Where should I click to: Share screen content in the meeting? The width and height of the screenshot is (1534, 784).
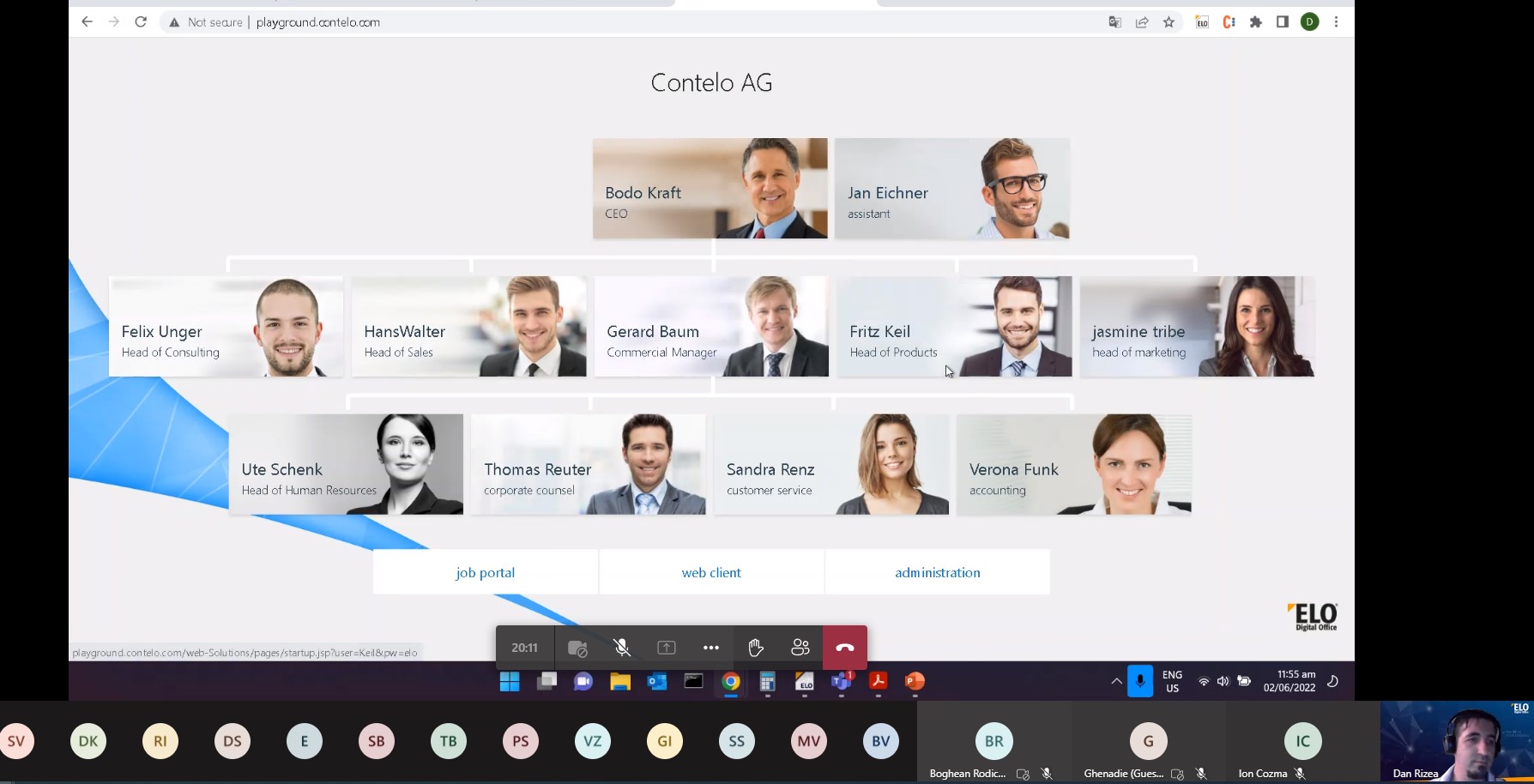[x=667, y=648]
